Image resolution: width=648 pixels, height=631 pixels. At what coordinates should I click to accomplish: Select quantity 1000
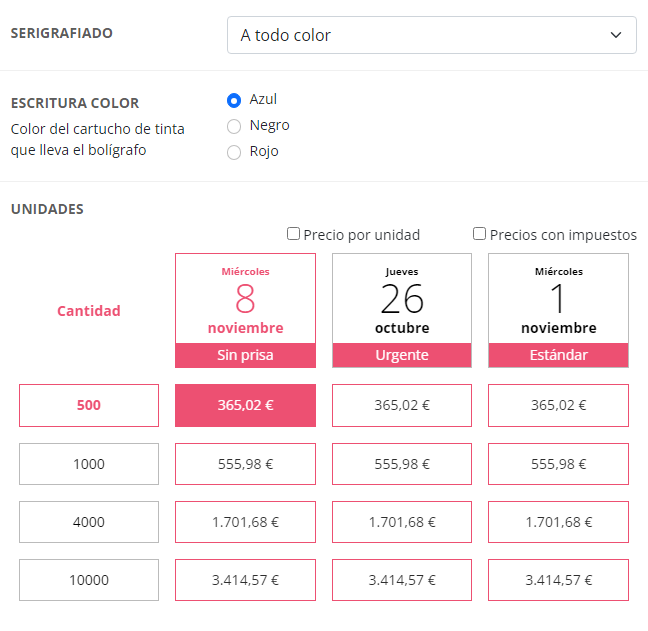coord(89,464)
